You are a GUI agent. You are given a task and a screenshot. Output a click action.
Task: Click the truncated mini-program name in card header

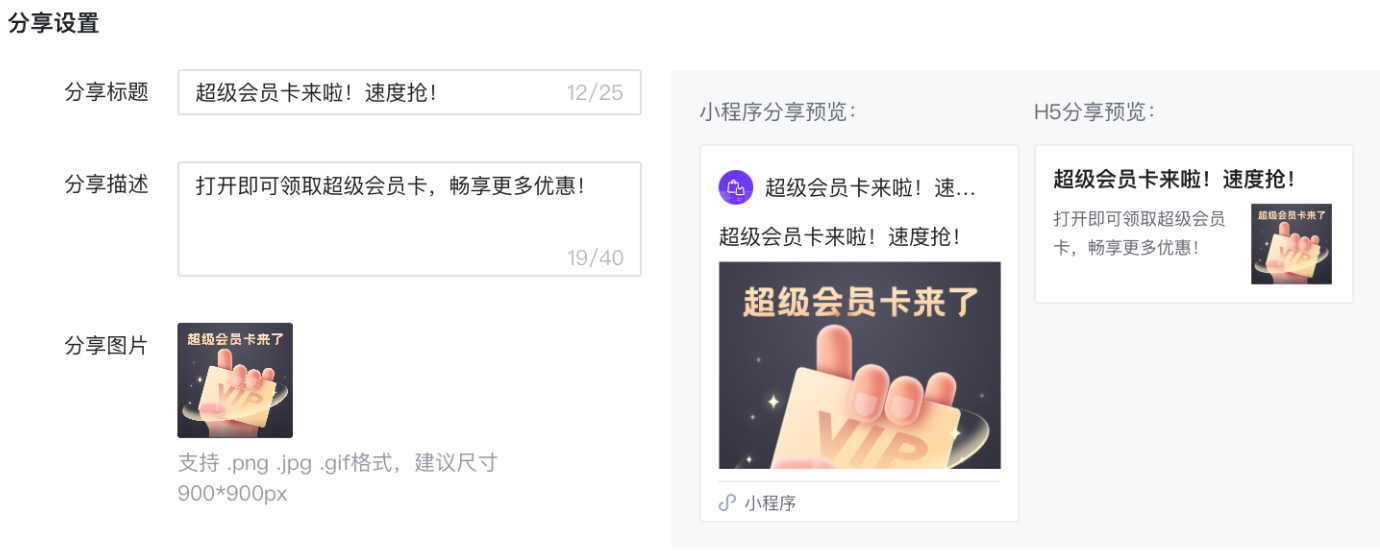pos(870,188)
